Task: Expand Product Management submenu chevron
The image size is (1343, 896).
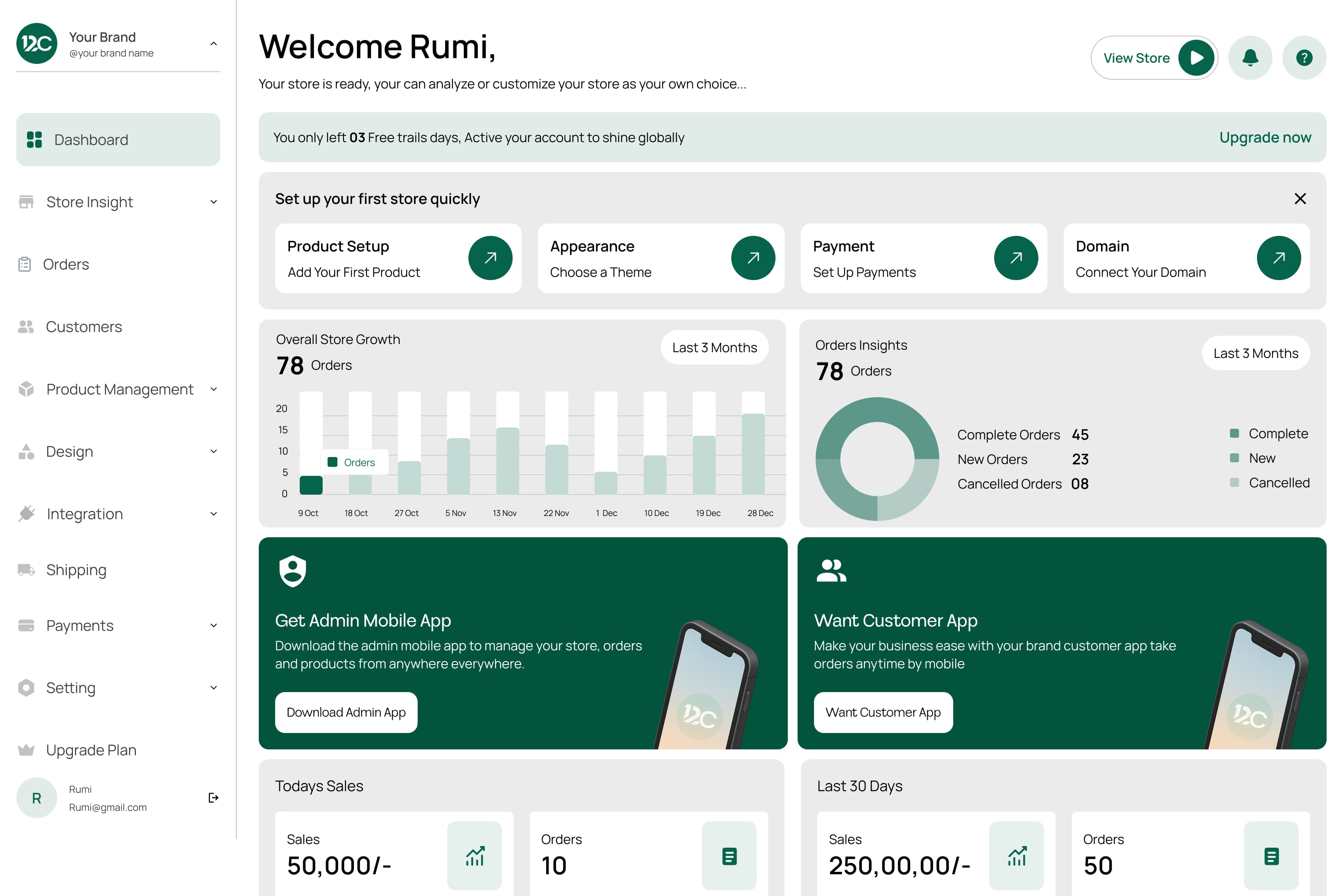Action: tap(213, 389)
